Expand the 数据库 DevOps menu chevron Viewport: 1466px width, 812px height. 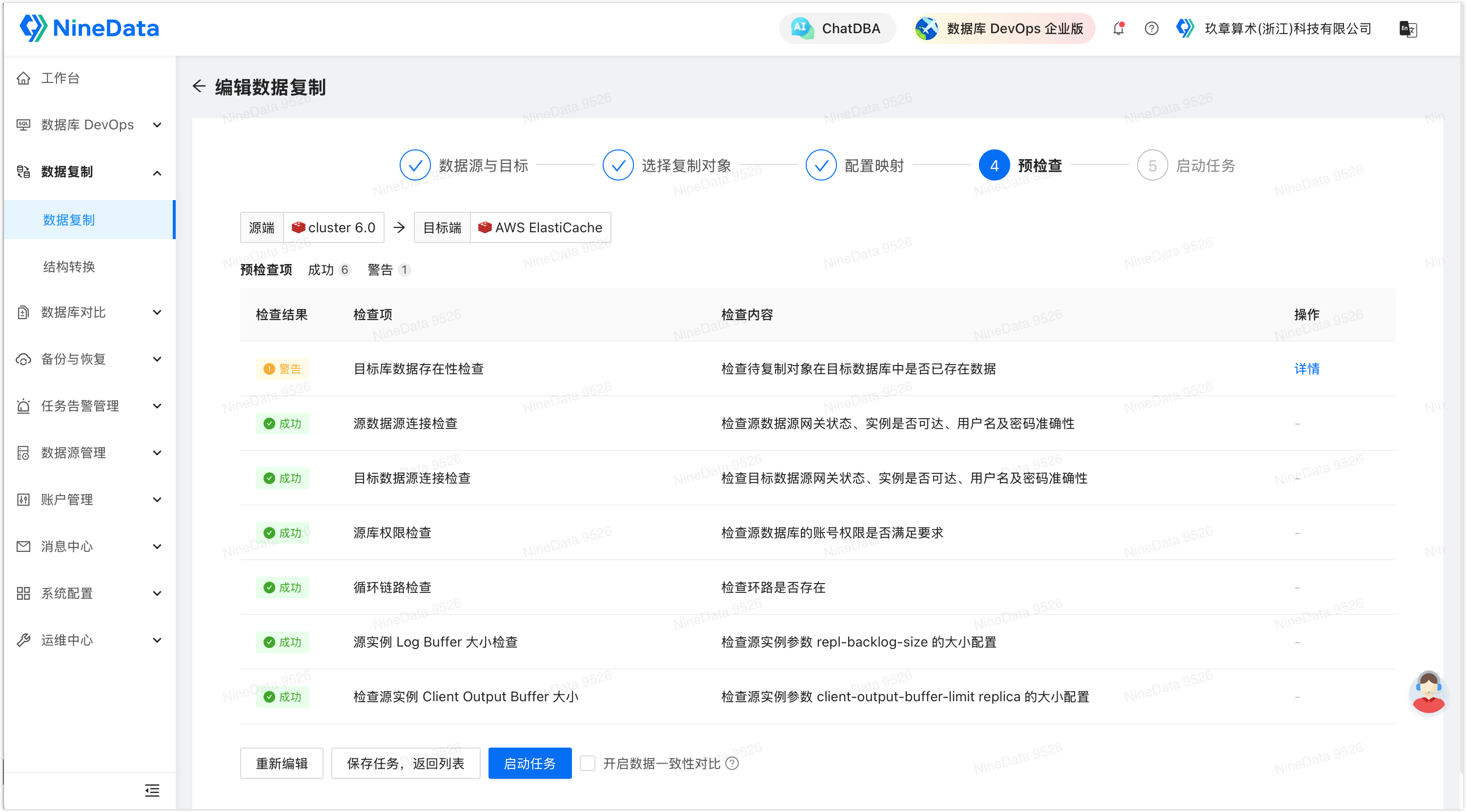(x=157, y=124)
